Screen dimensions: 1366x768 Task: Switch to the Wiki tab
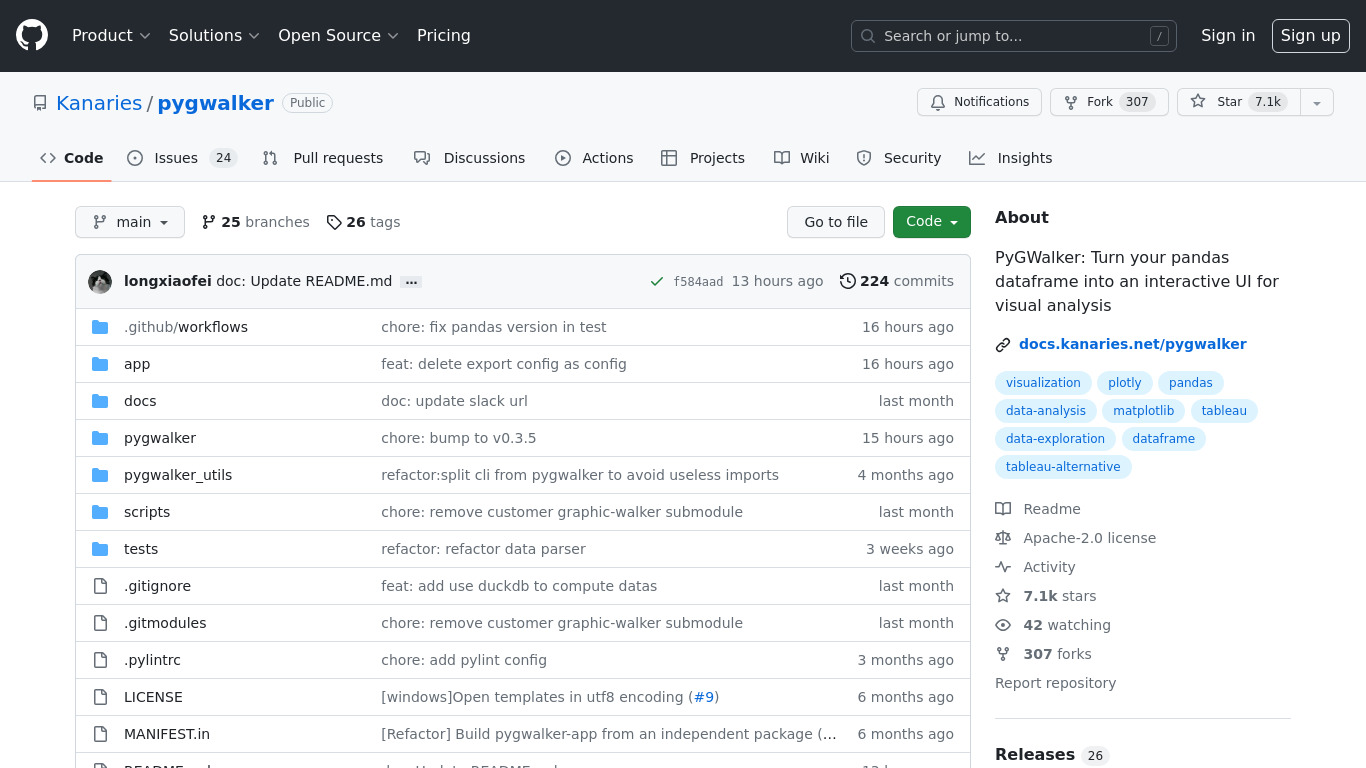pos(802,158)
